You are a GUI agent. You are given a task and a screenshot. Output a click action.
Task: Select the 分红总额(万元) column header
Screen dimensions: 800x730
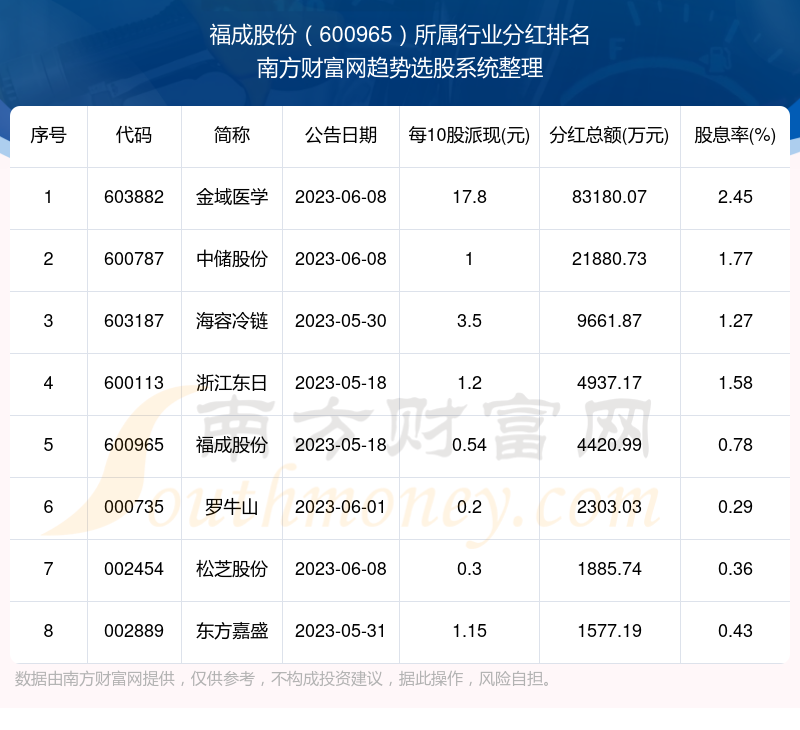tap(609, 135)
